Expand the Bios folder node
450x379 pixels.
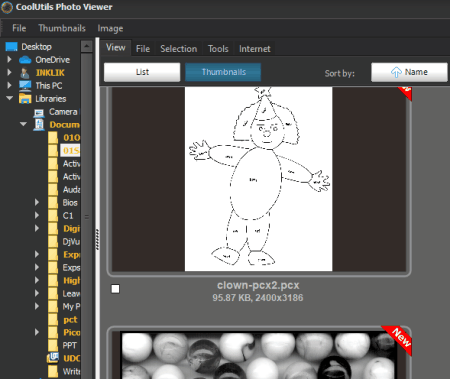(37, 202)
